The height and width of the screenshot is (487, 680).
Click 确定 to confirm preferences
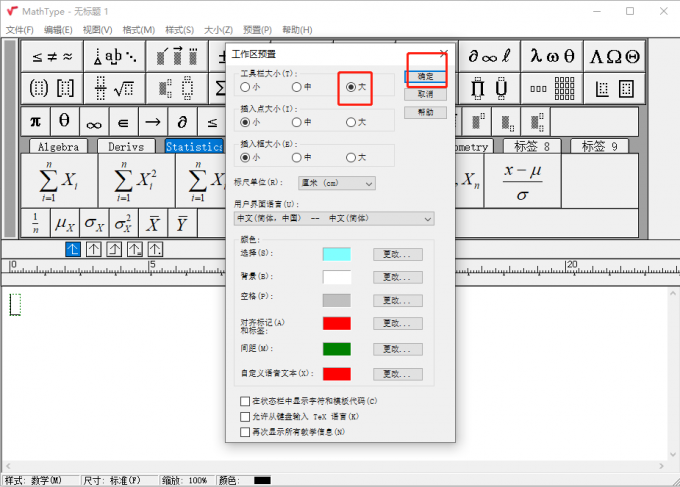[425, 76]
